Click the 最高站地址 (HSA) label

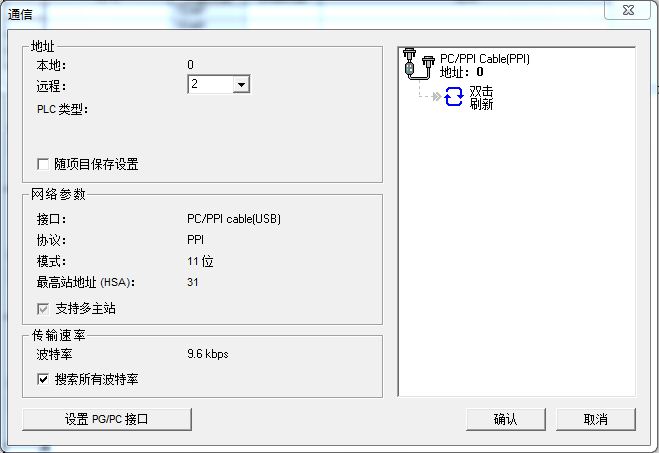(85, 282)
